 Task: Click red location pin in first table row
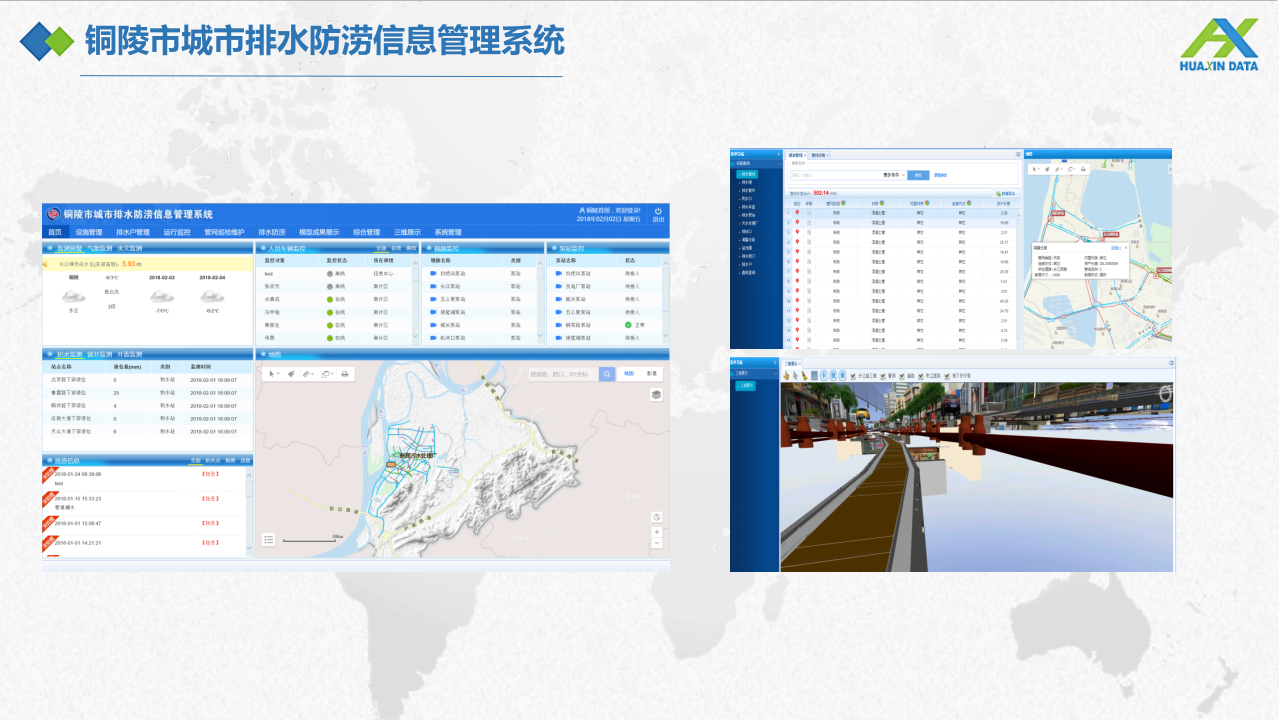click(797, 212)
